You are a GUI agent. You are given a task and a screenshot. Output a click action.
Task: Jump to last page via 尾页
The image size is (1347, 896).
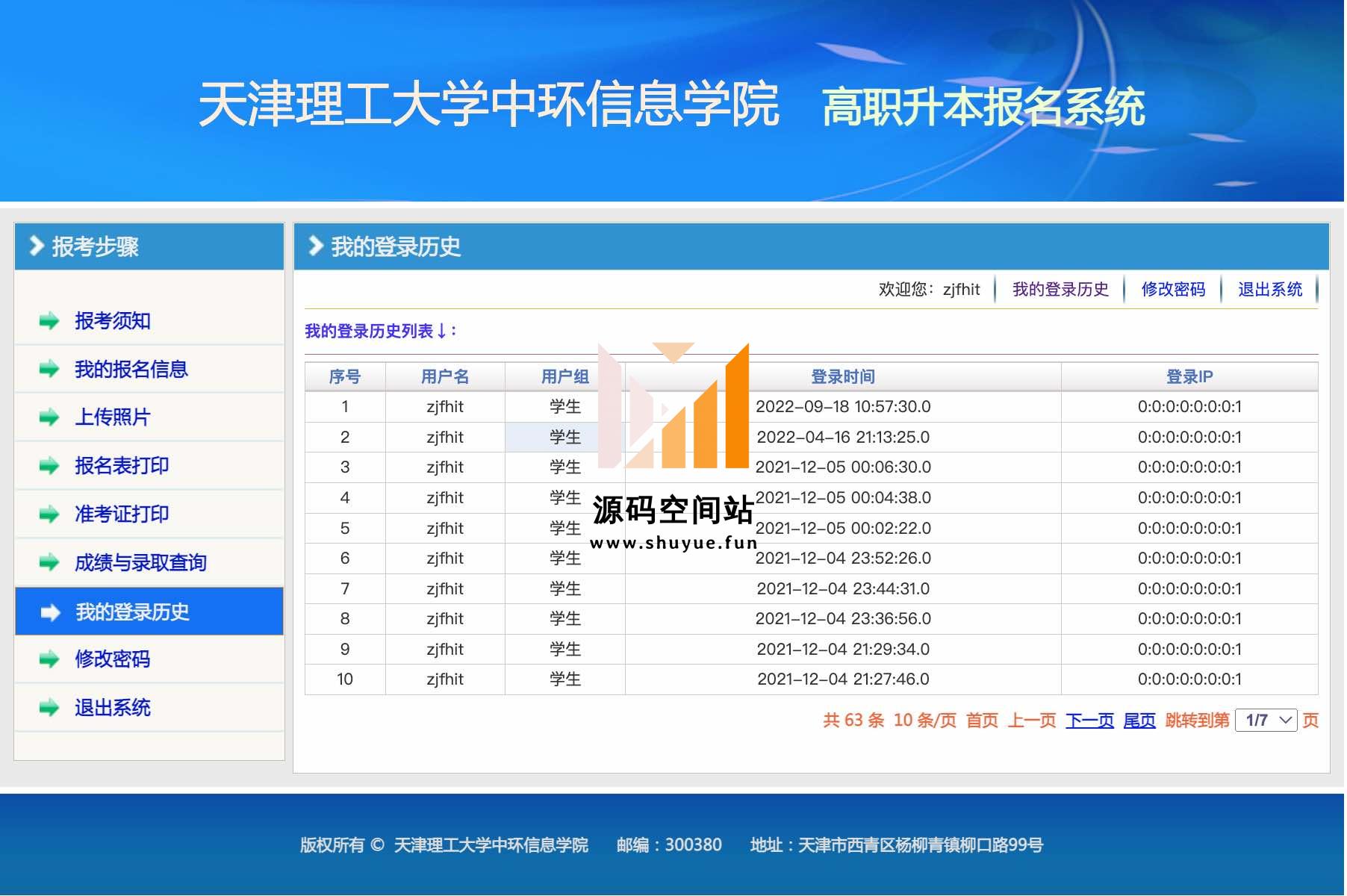click(x=1139, y=721)
